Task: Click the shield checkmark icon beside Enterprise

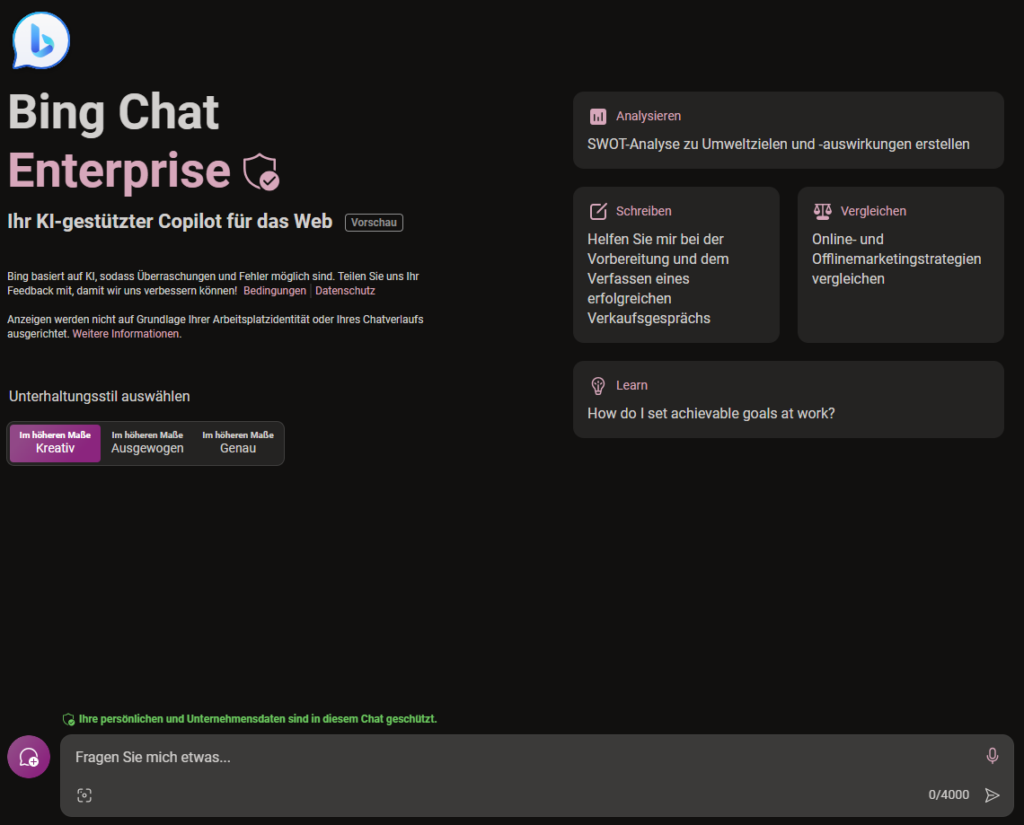Action: (x=261, y=172)
